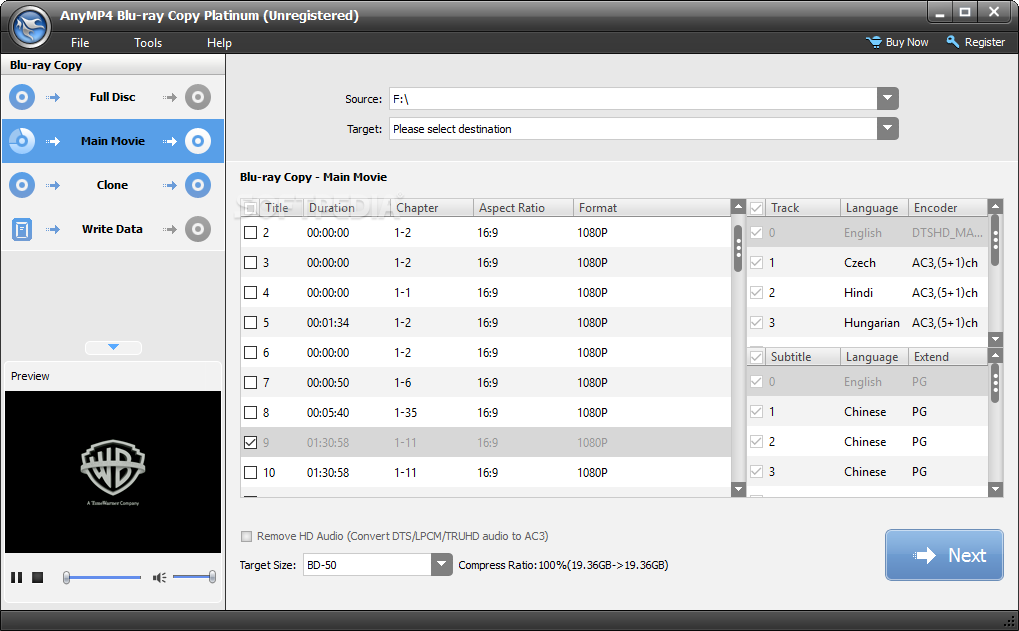Check title 8 checkbox

250,413
